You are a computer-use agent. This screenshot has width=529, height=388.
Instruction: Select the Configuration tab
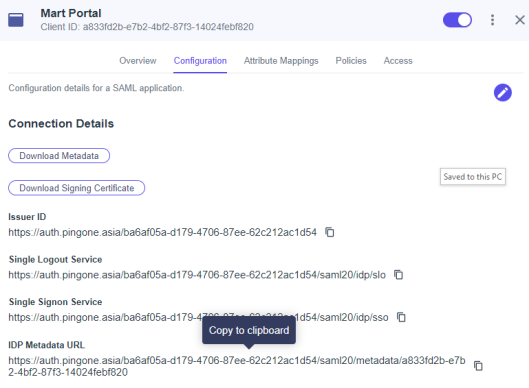point(200,61)
